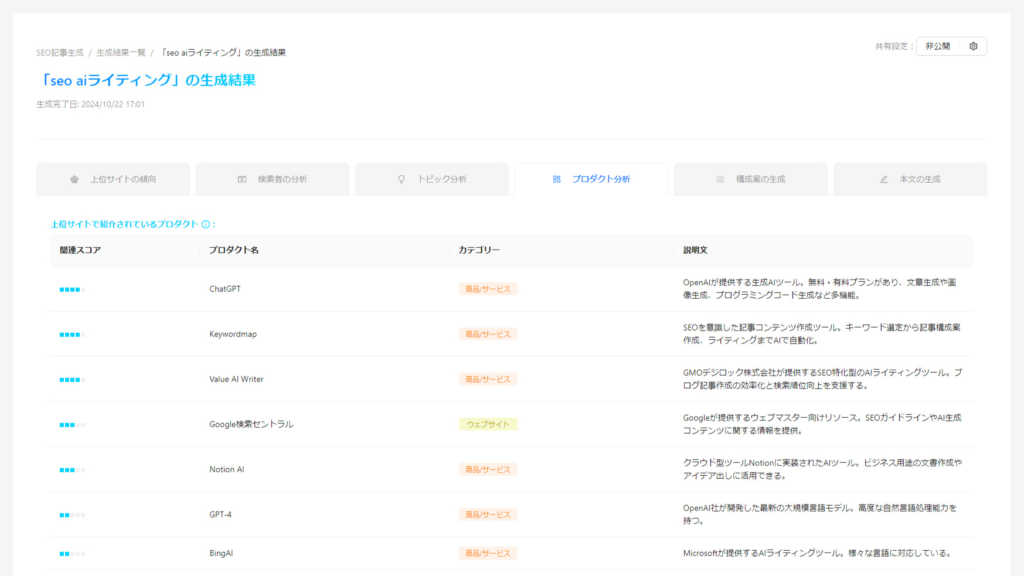The height and width of the screenshot is (576, 1024).
Task: Click the 非公開 sharing button
Action: point(938,46)
